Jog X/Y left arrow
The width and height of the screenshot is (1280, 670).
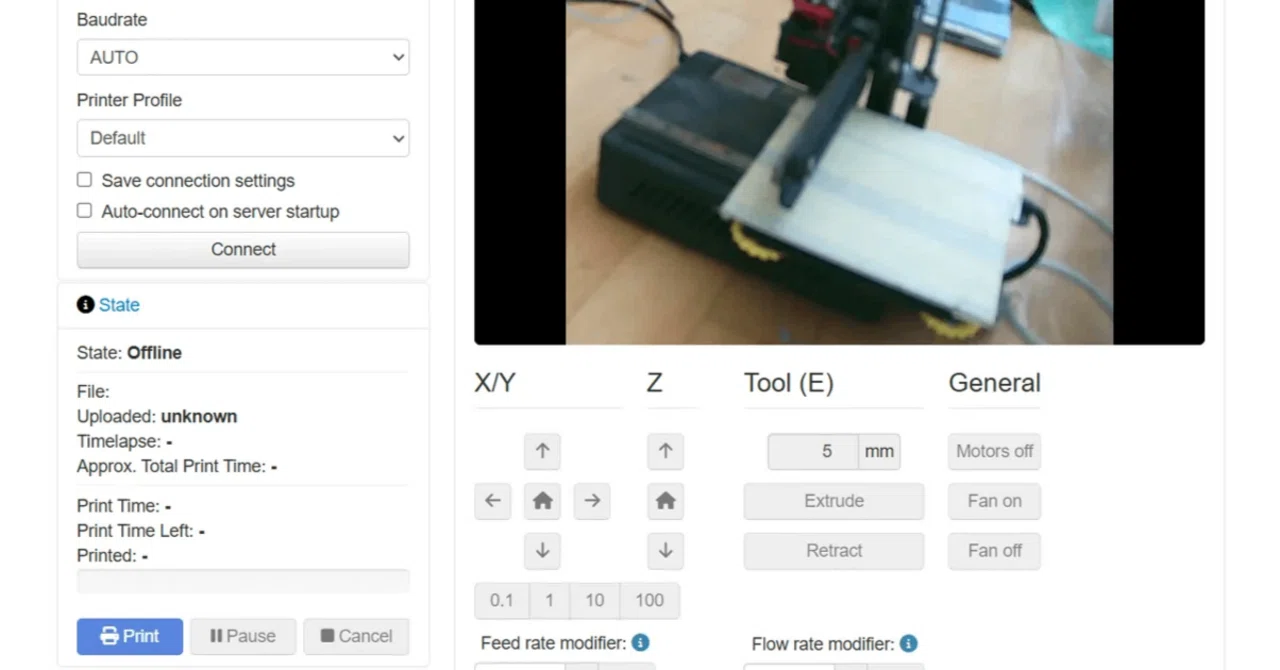(493, 501)
